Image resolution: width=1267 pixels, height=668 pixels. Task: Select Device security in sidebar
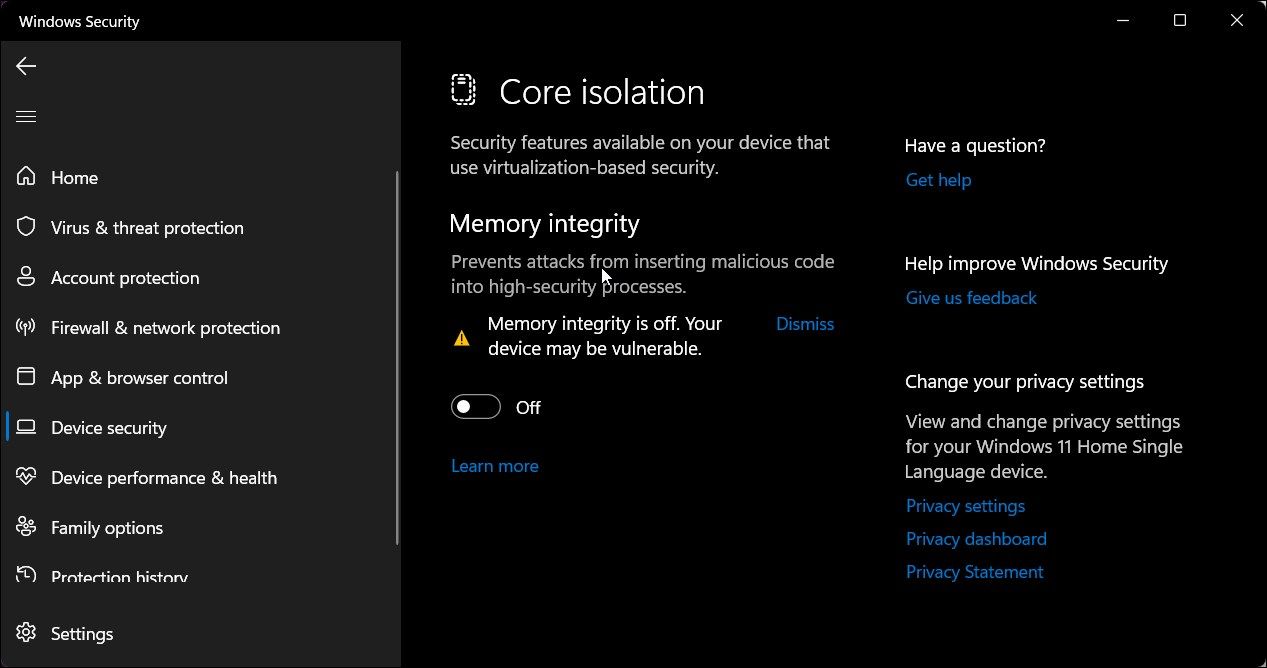click(x=109, y=428)
